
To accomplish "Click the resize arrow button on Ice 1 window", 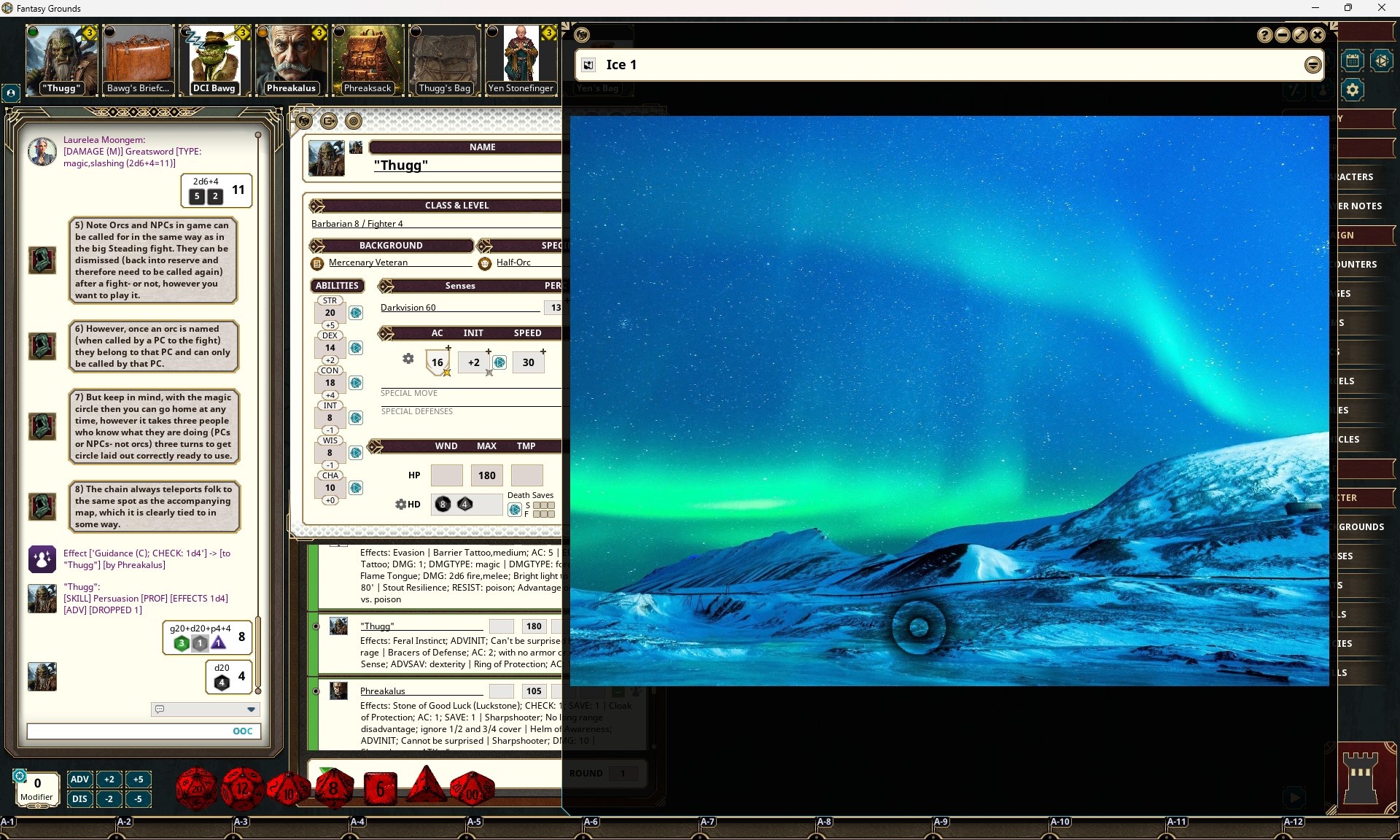I will pos(1299,35).
